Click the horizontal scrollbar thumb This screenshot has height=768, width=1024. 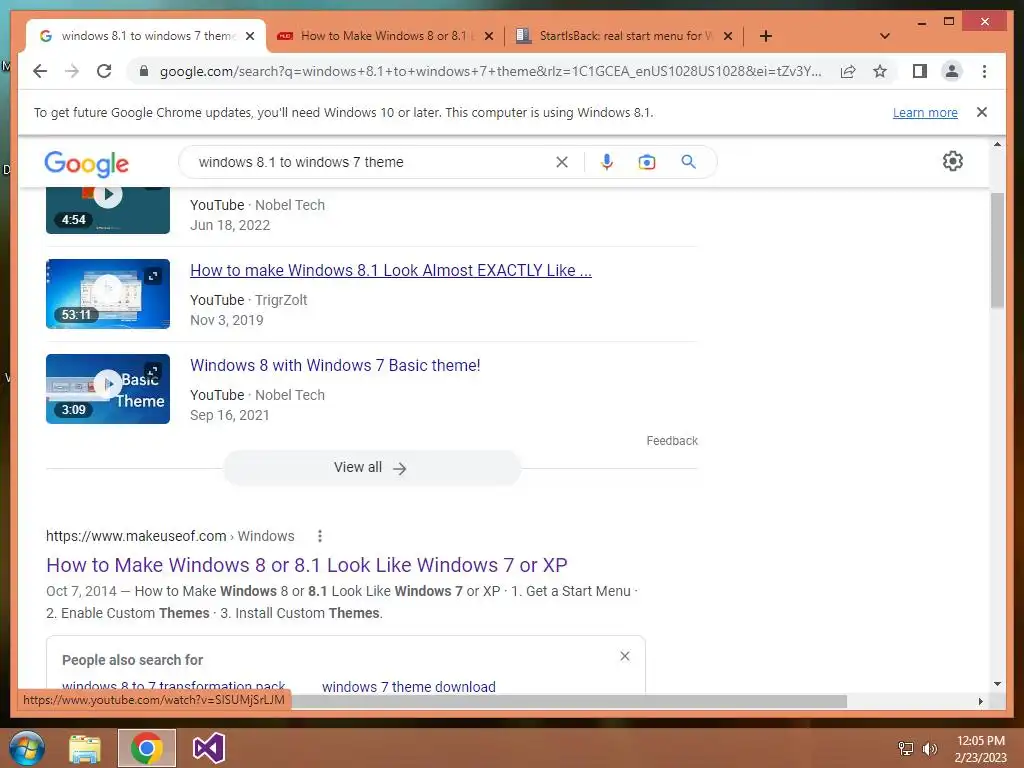[569, 701]
